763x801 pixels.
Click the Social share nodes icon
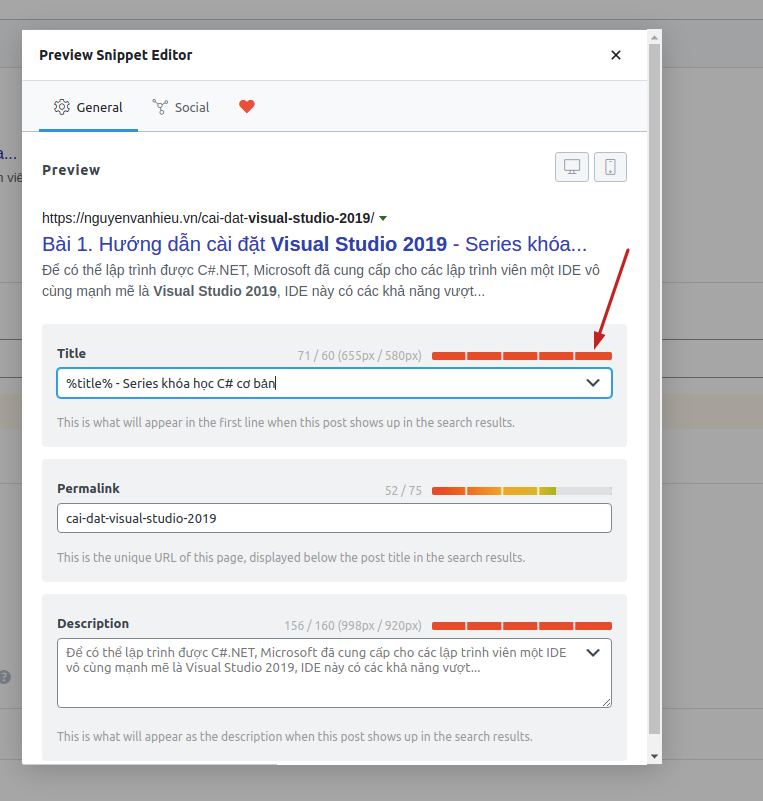coord(160,107)
